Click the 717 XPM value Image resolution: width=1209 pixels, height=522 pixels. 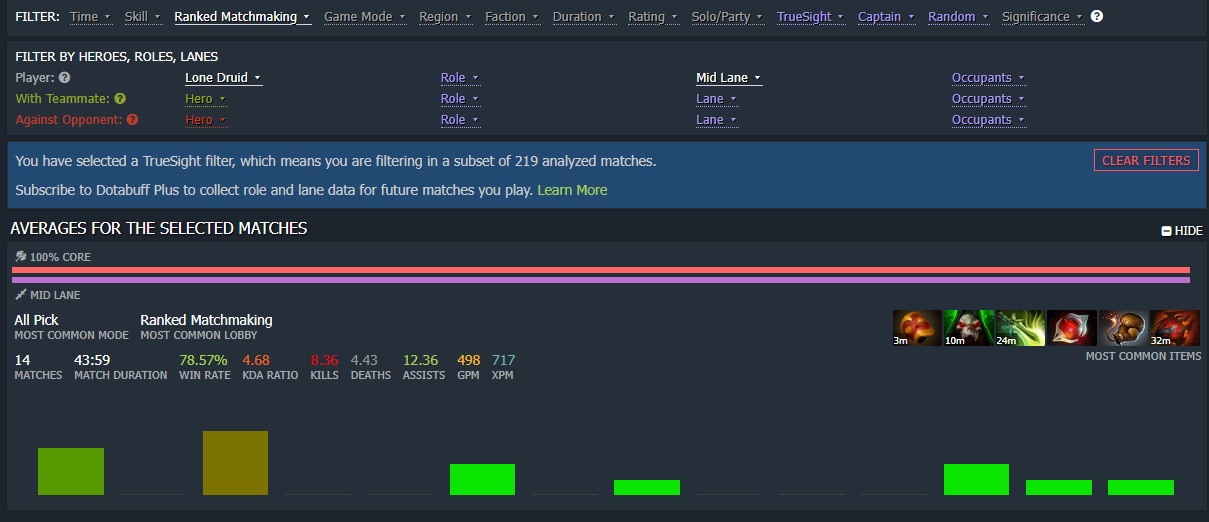[x=503, y=360]
